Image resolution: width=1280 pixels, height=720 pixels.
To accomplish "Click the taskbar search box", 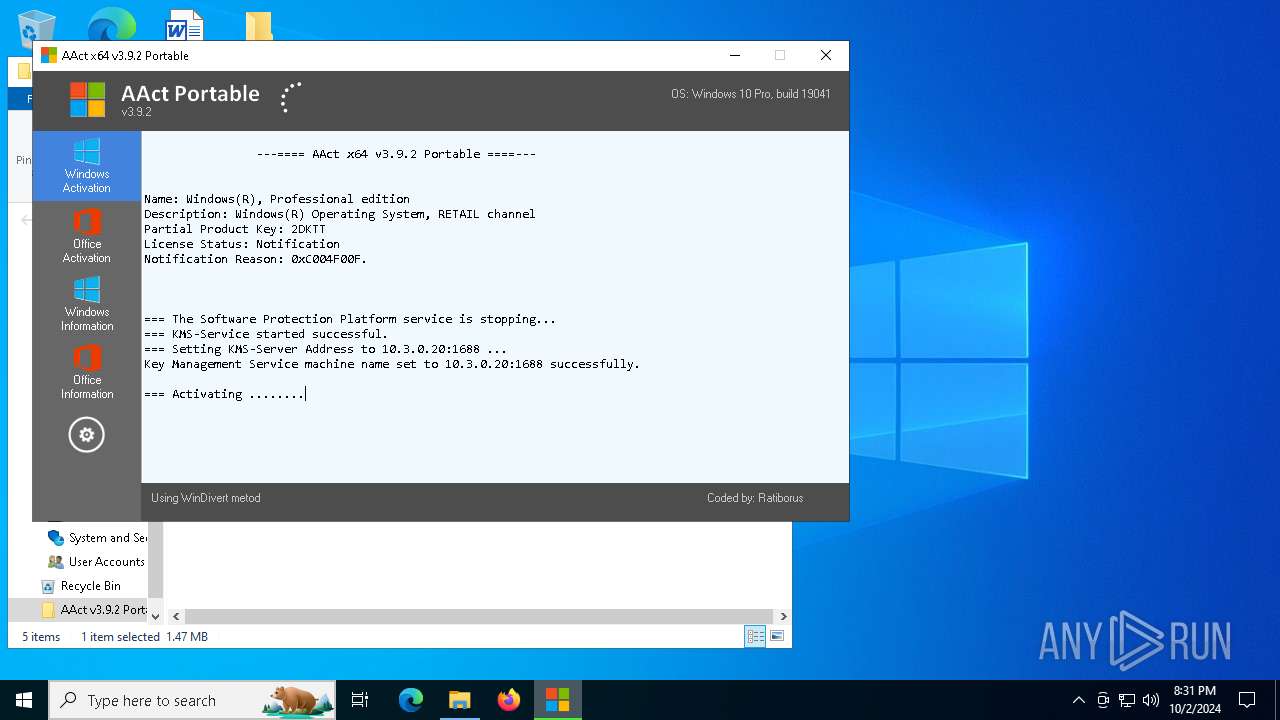I will (192, 700).
